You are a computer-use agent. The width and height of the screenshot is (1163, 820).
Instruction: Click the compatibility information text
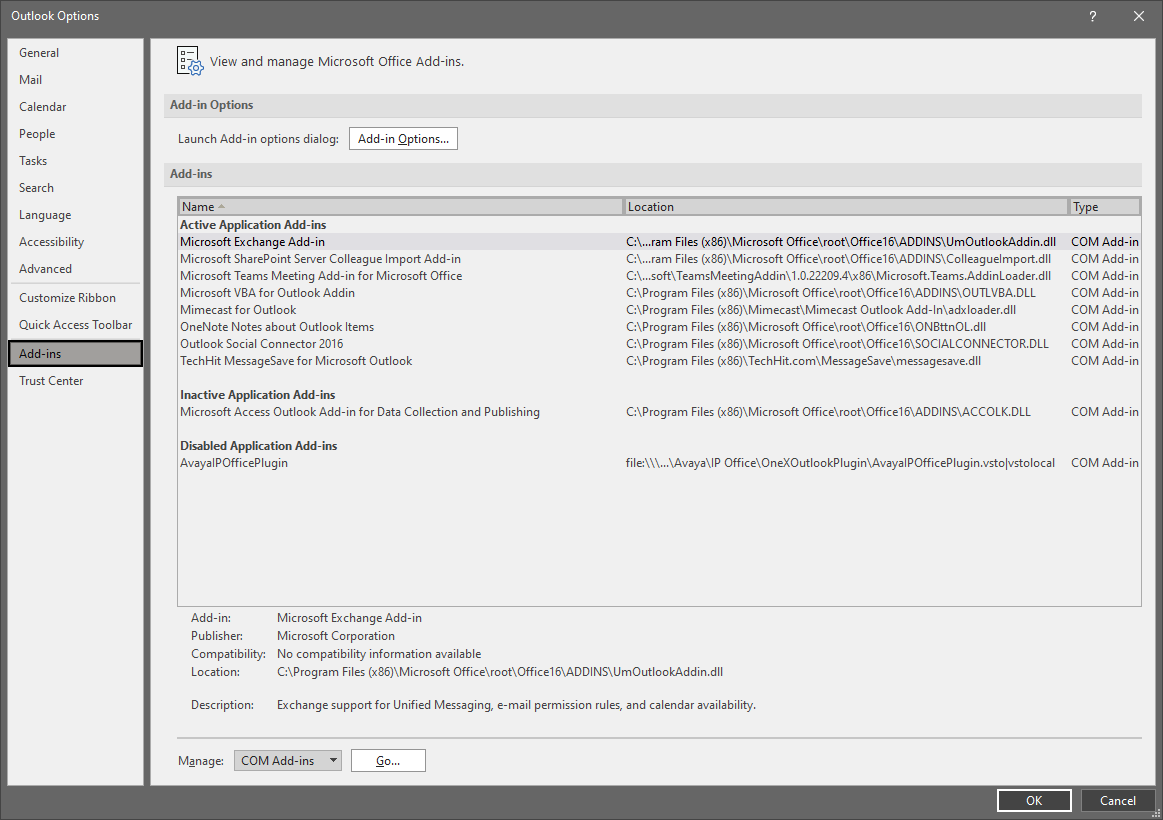(x=379, y=654)
